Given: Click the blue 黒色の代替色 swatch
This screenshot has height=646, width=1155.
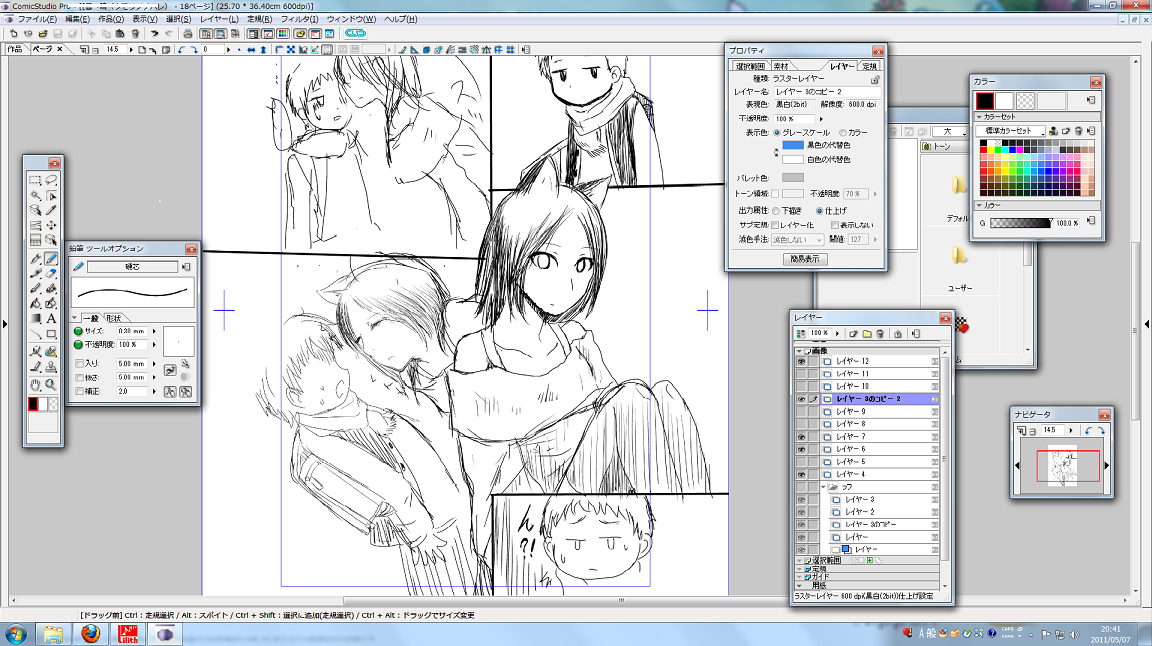Looking at the screenshot, I should click(793, 145).
